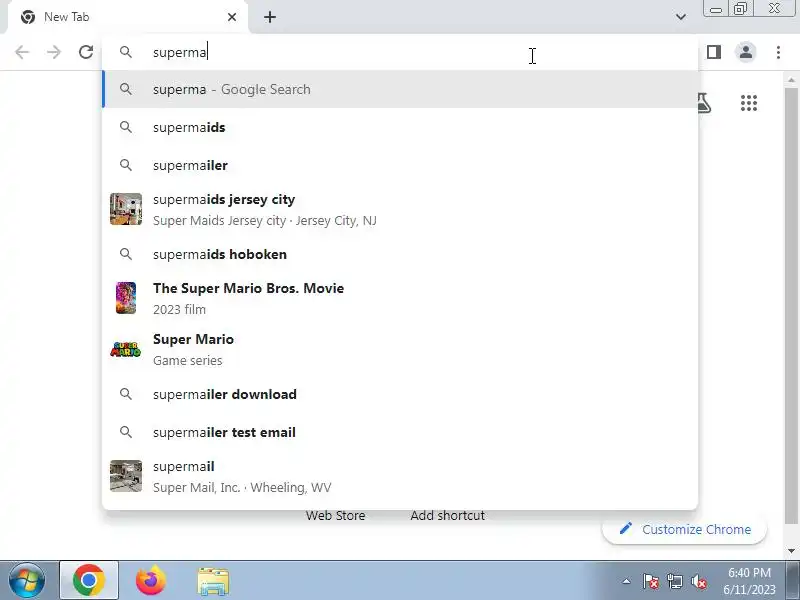Click the muted volume tray icon
This screenshot has width=800, height=600.
(699, 581)
